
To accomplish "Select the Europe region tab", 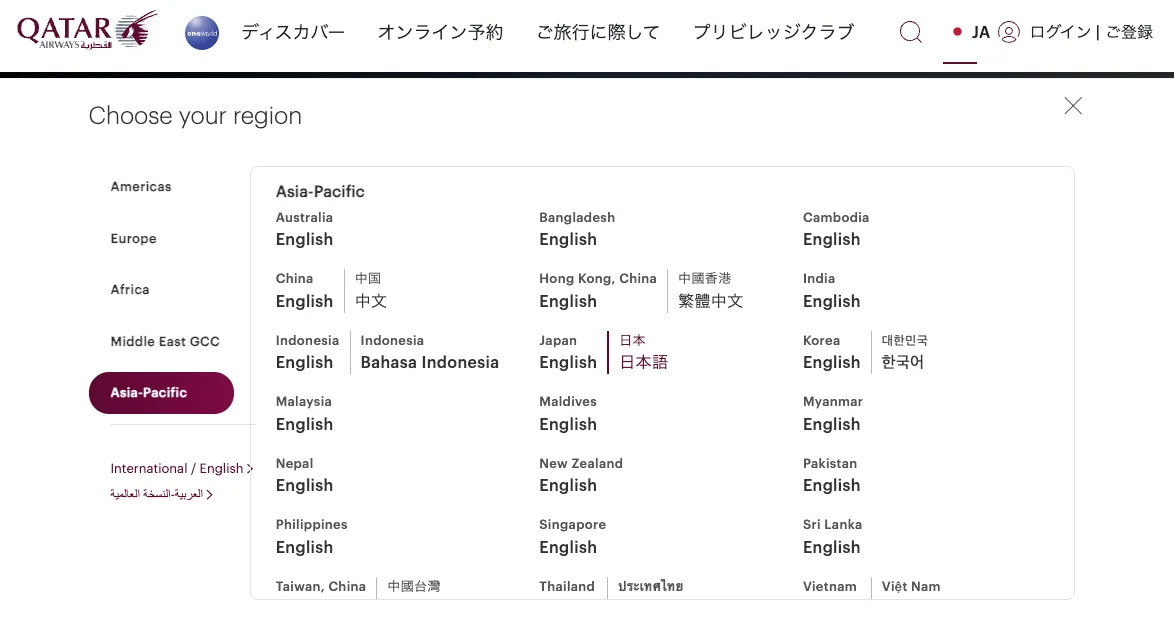I will 133,238.
